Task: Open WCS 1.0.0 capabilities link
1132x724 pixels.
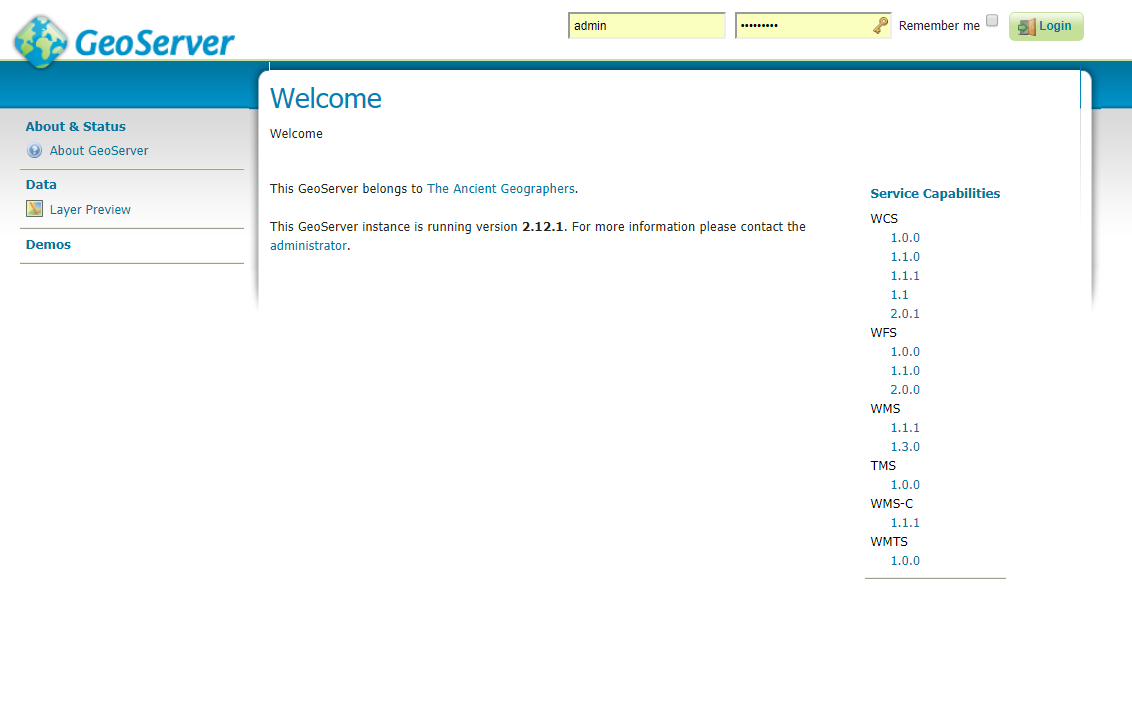Action: (905, 237)
